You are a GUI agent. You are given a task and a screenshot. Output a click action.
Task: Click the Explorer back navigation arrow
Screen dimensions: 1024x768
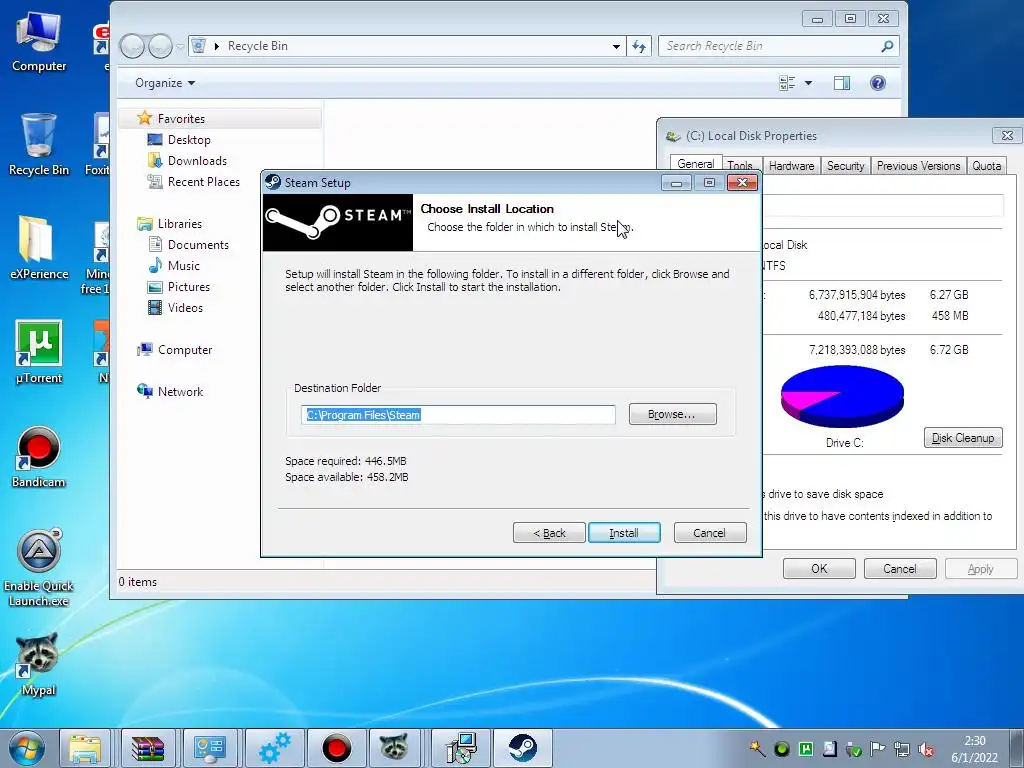tap(132, 46)
